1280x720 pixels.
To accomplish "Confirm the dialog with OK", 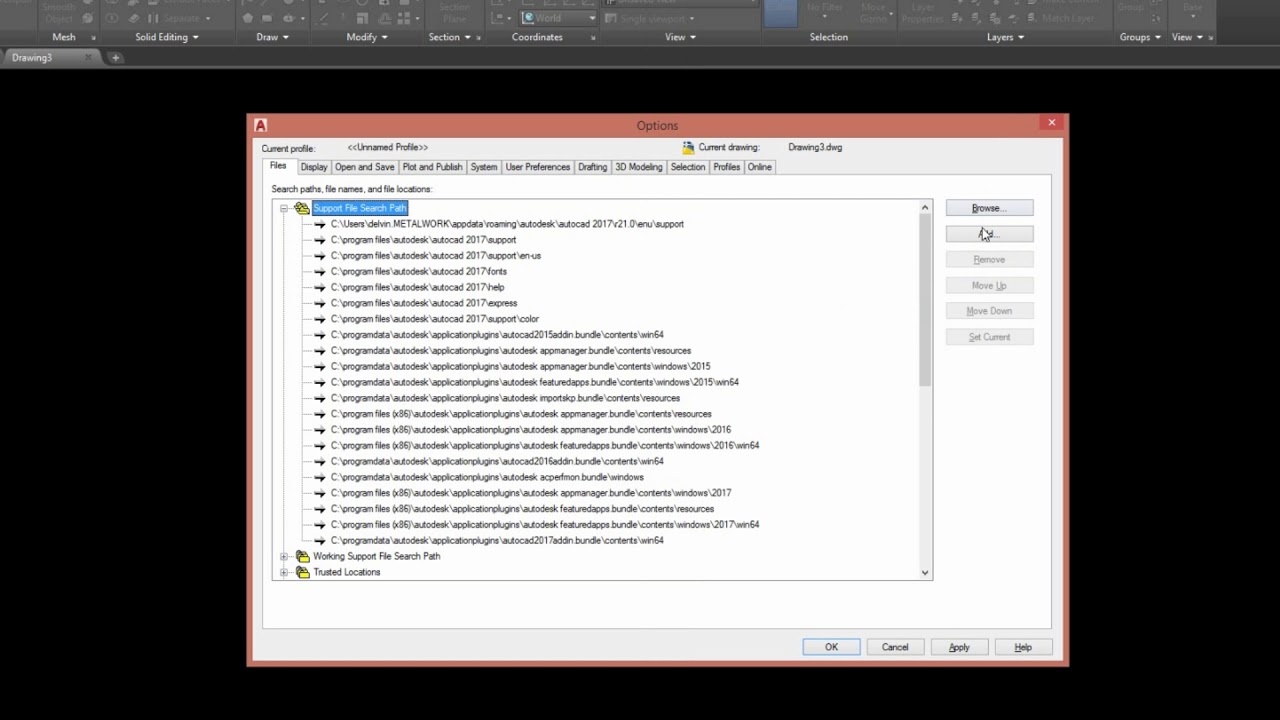I will coord(831,647).
